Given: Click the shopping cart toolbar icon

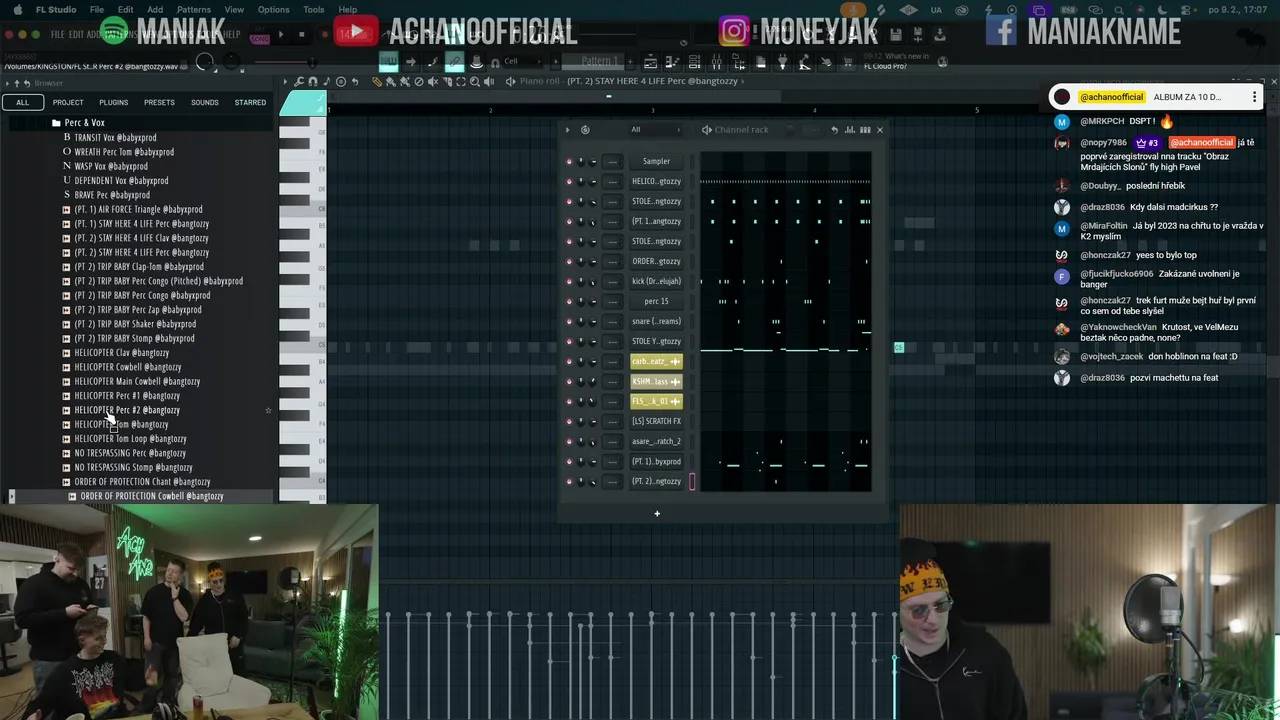Looking at the screenshot, I should [x=847, y=62].
